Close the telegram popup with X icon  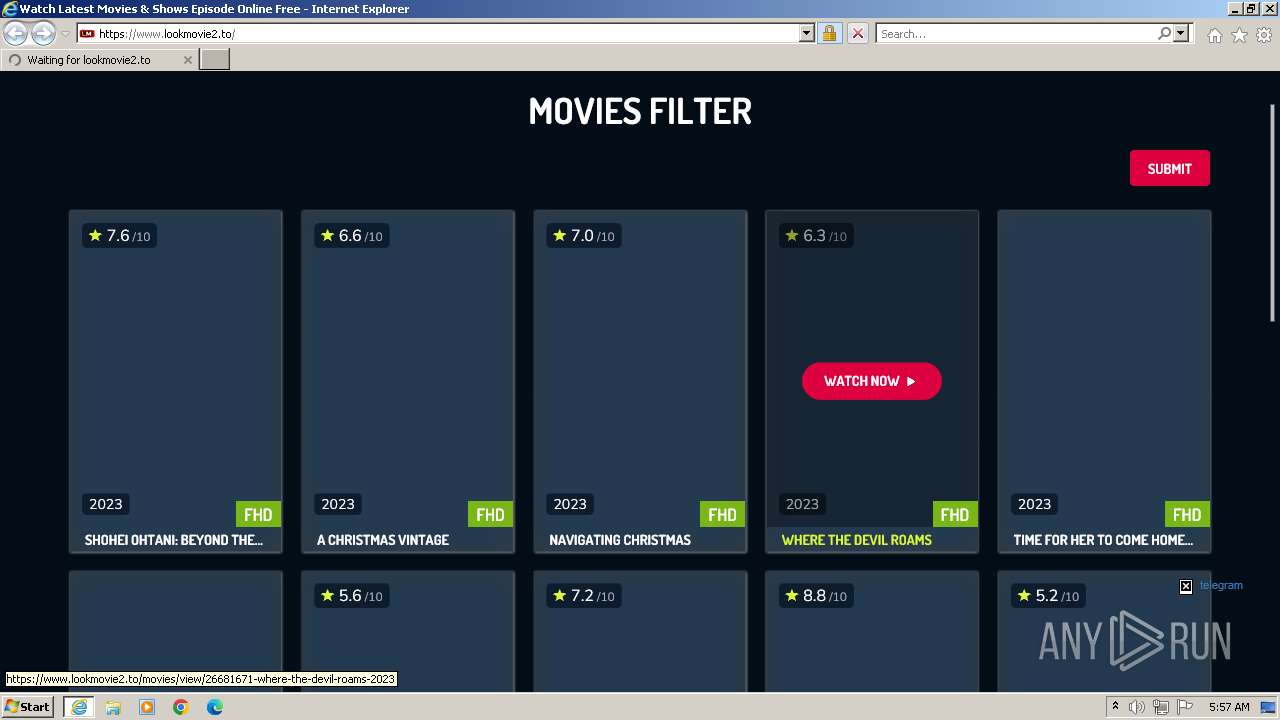[1186, 586]
